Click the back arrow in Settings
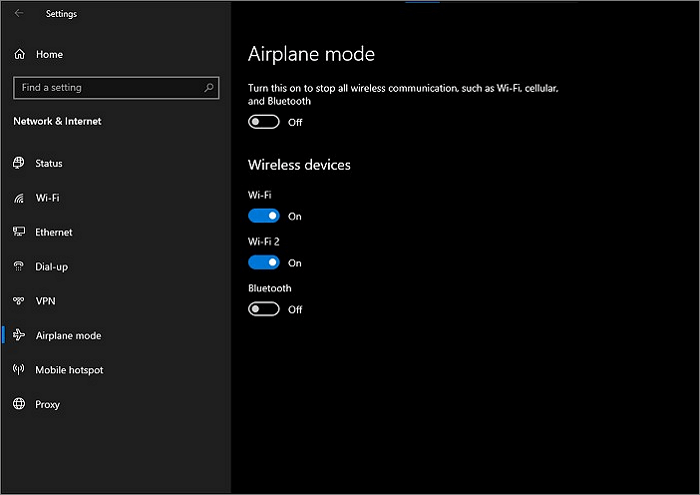The image size is (700, 495). click(19, 13)
